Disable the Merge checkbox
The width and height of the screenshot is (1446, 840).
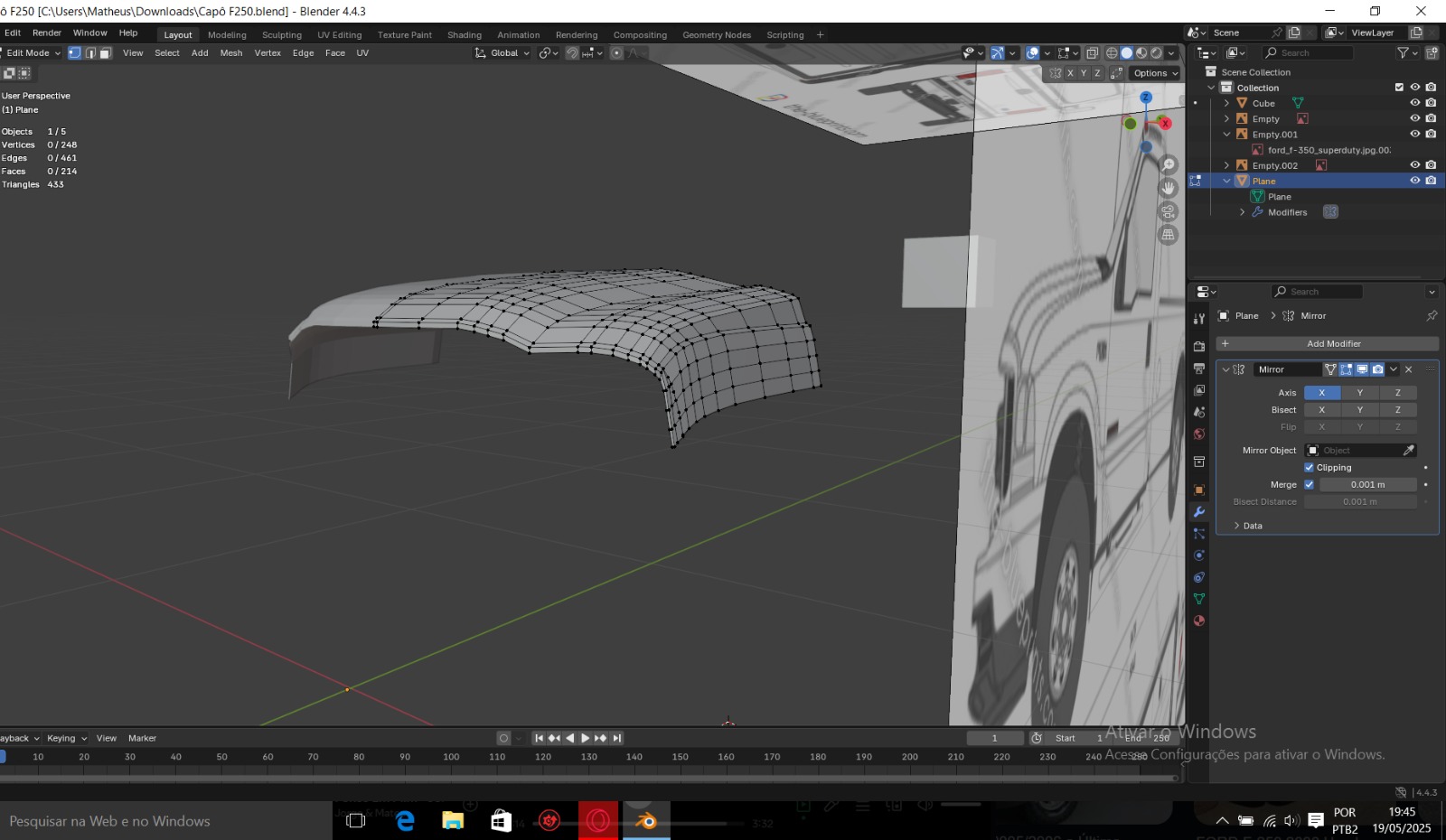pos(1309,485)
